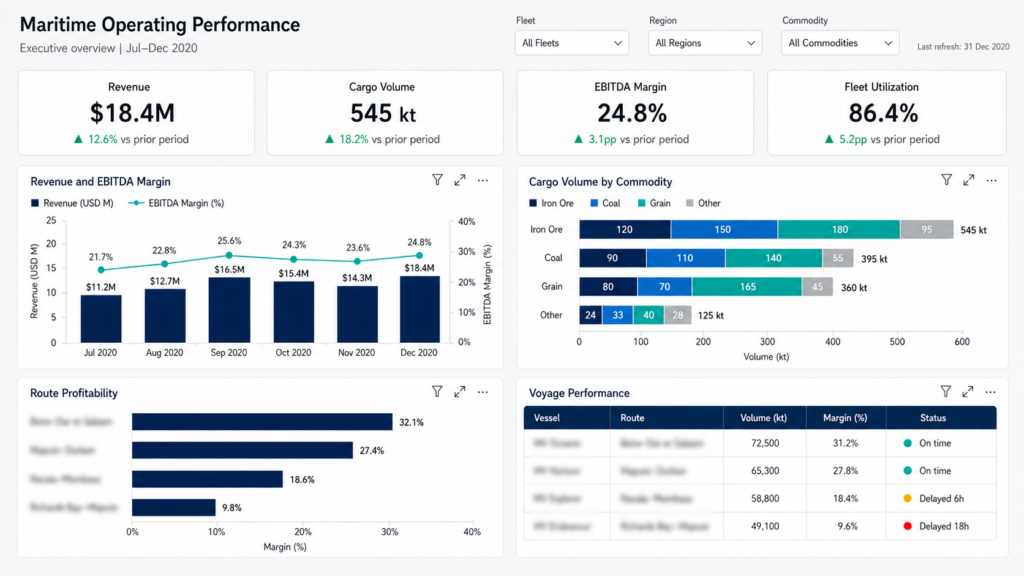Screen dimensions: 1024x576
Task: Expand the Revenue and EBITDA Margin chart
Action: tap(460, 180)
